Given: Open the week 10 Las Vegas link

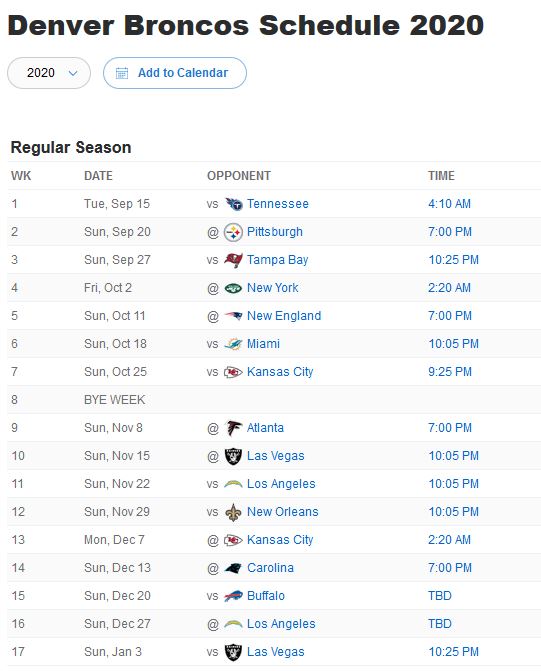Looking at the screenshot, I should click(x=276, y=456).
